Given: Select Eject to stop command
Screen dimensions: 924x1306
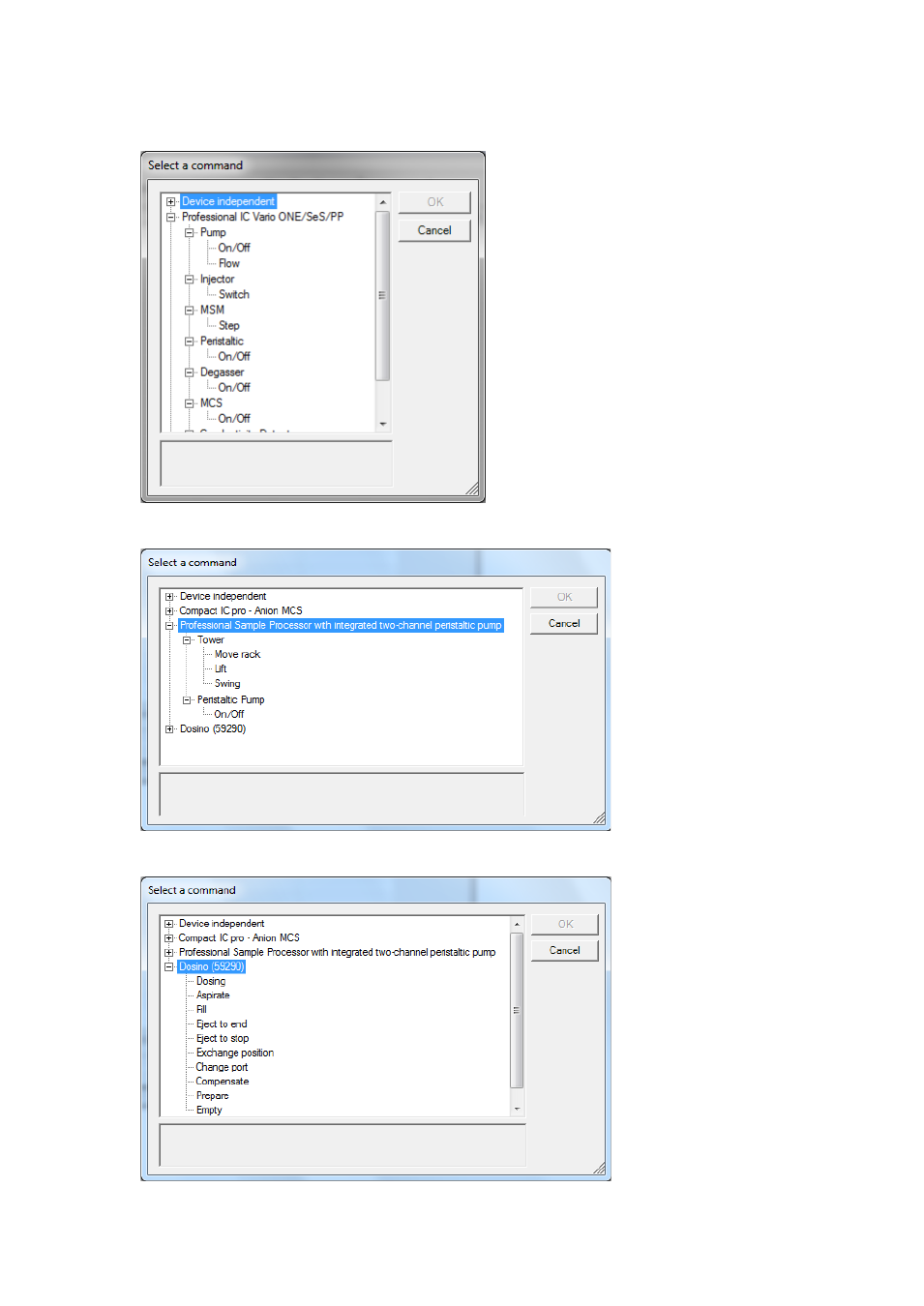Looking at the screenshot, I should point(223,1039).
